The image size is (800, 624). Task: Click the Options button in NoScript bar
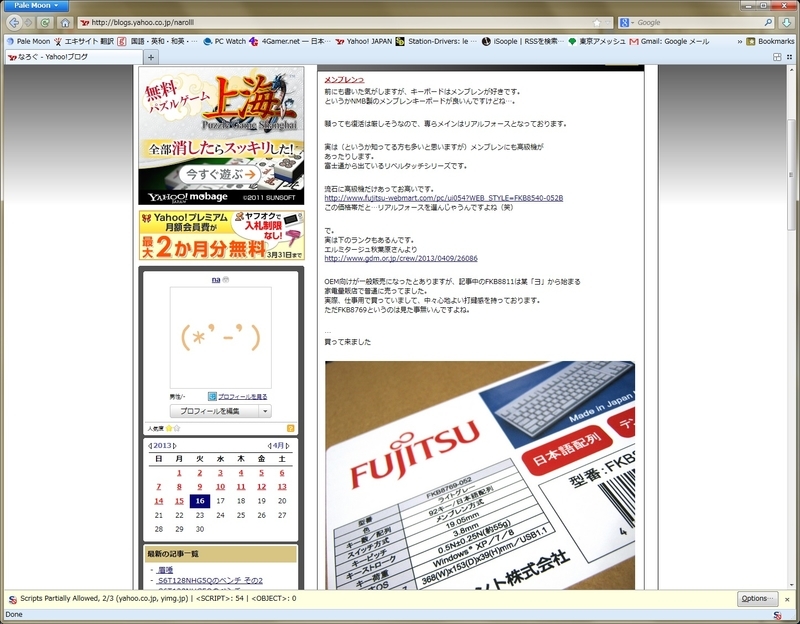pos(757,599)
